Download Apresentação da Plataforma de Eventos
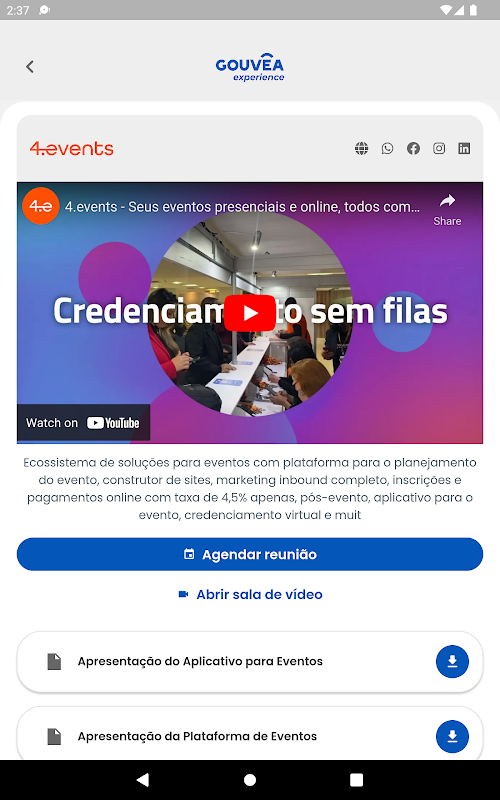Screen dimensions: 500x800 point(452,736)
